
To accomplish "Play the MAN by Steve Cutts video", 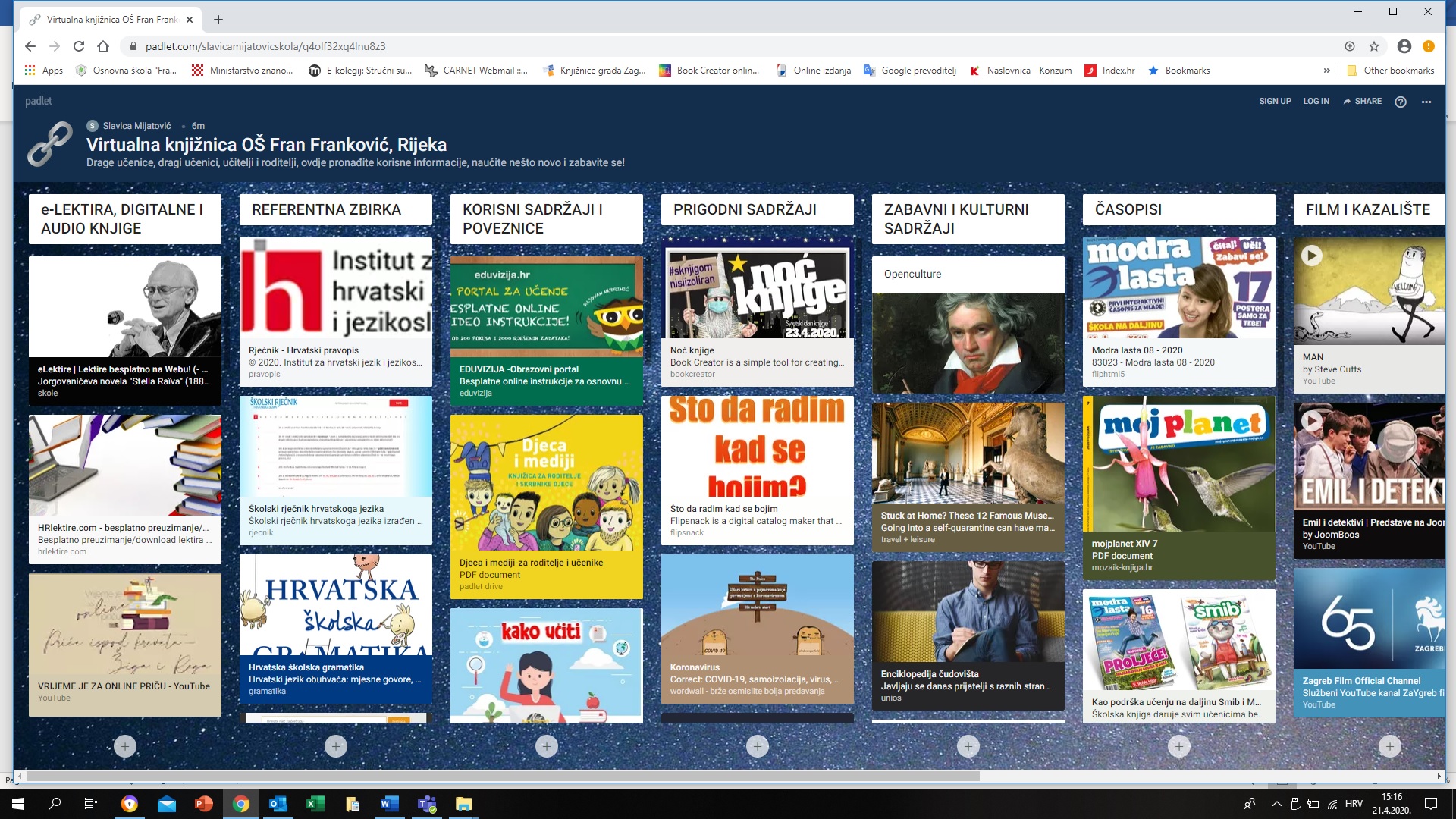I will pyautogui.click(x=1312, y=256).
